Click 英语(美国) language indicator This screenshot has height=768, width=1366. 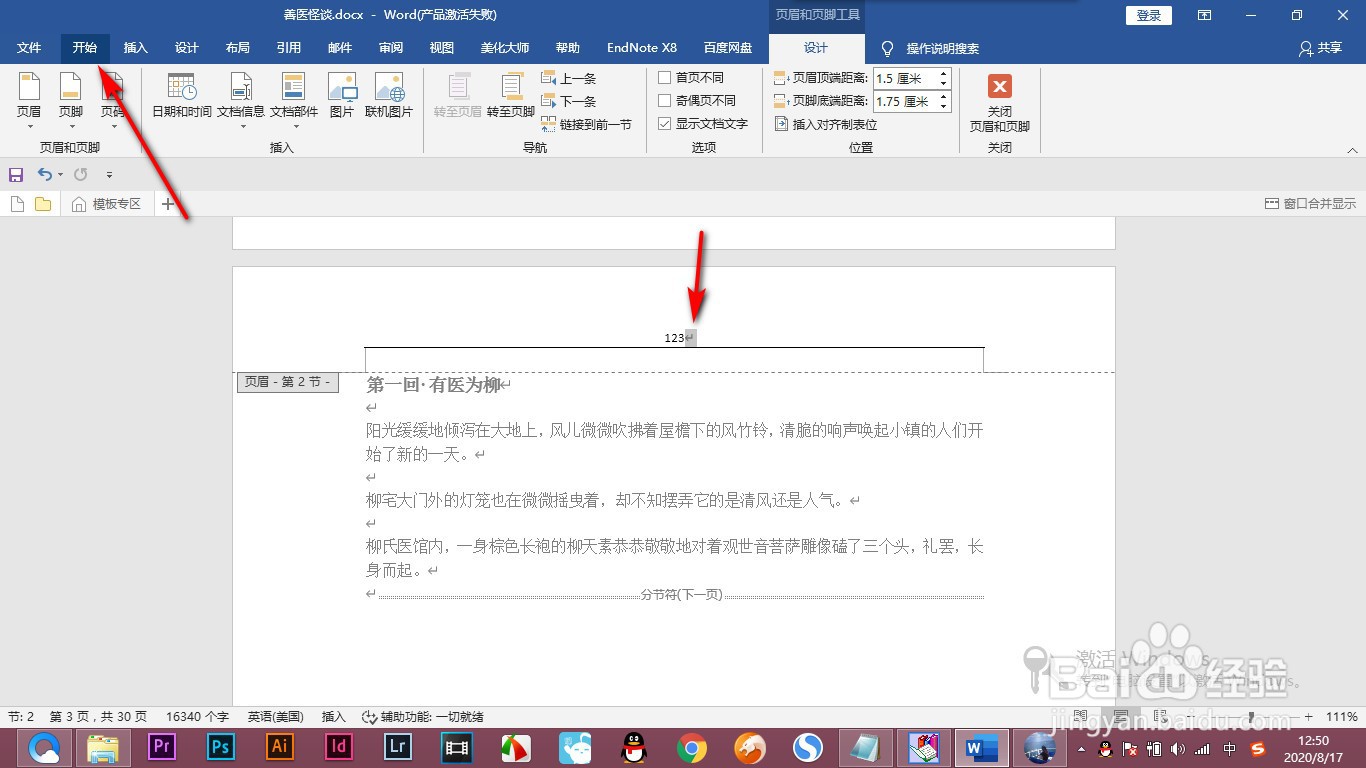coord(276,717)
